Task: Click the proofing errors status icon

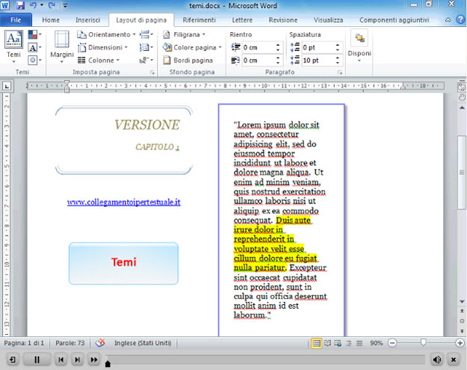Action: pos(100,343)
